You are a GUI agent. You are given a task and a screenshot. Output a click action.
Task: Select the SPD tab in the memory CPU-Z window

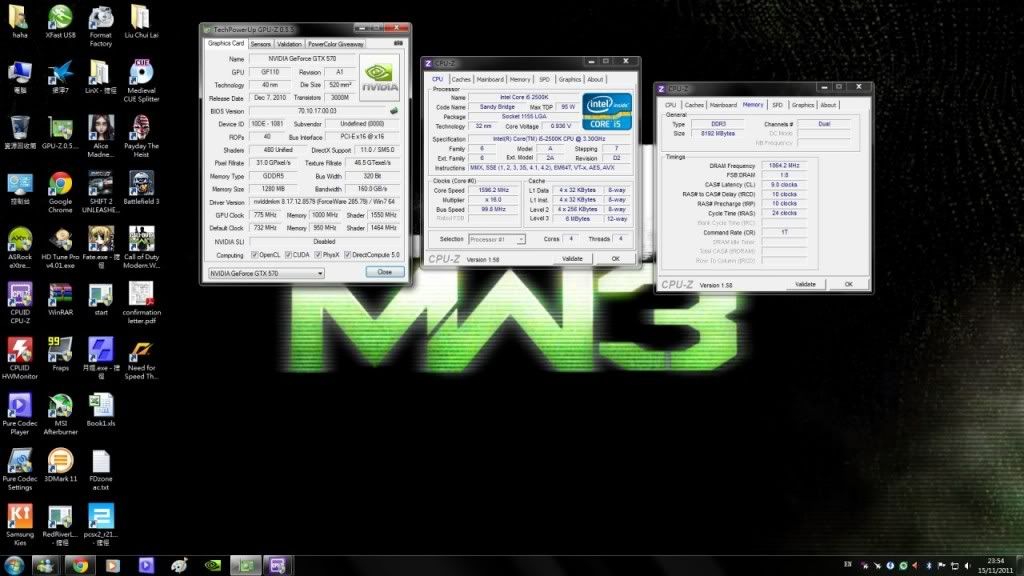tap(777, 104)
